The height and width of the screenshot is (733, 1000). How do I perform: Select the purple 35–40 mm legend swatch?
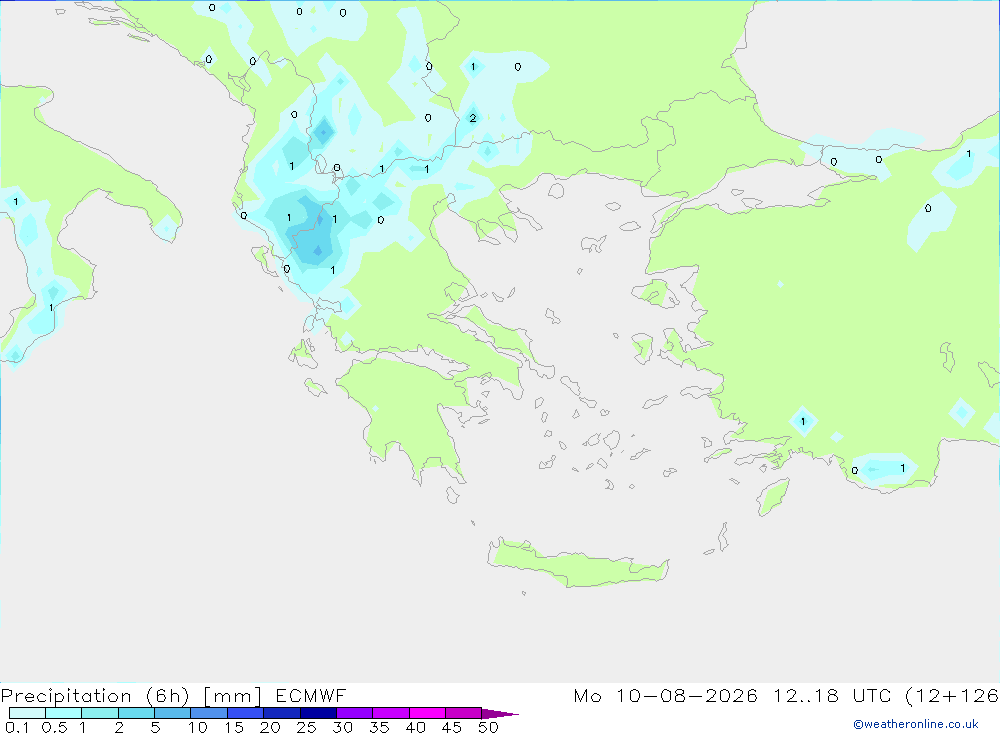tap(390, 713)
